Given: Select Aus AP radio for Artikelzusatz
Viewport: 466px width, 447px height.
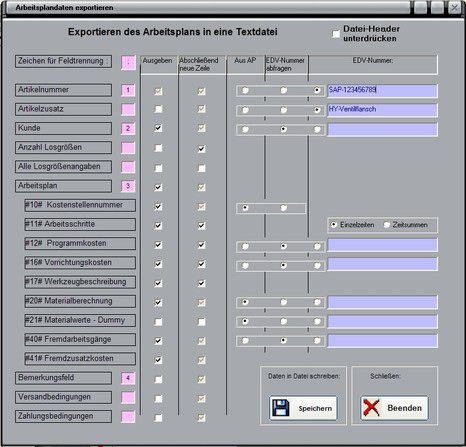Looking at the screenshot, I should point(245,110).
